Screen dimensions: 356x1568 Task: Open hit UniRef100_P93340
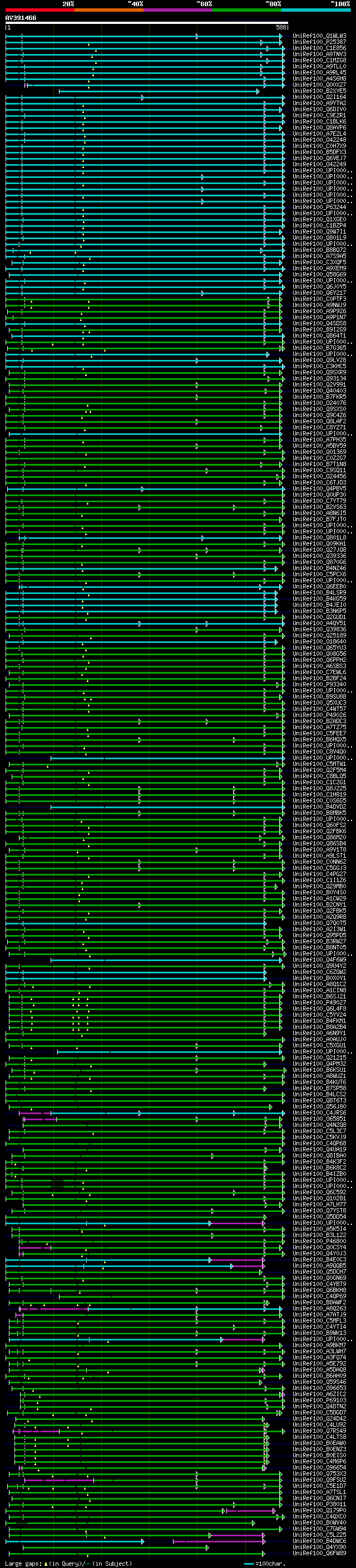(319, 684)
